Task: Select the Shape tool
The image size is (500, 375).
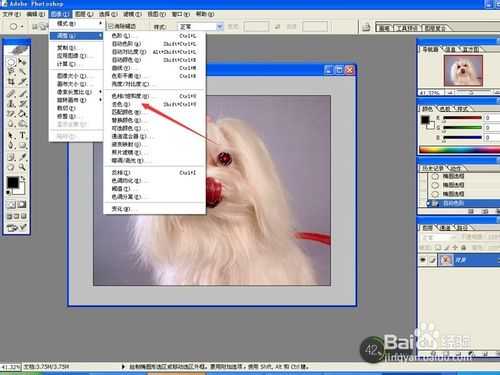Action: tap(22, 145)
